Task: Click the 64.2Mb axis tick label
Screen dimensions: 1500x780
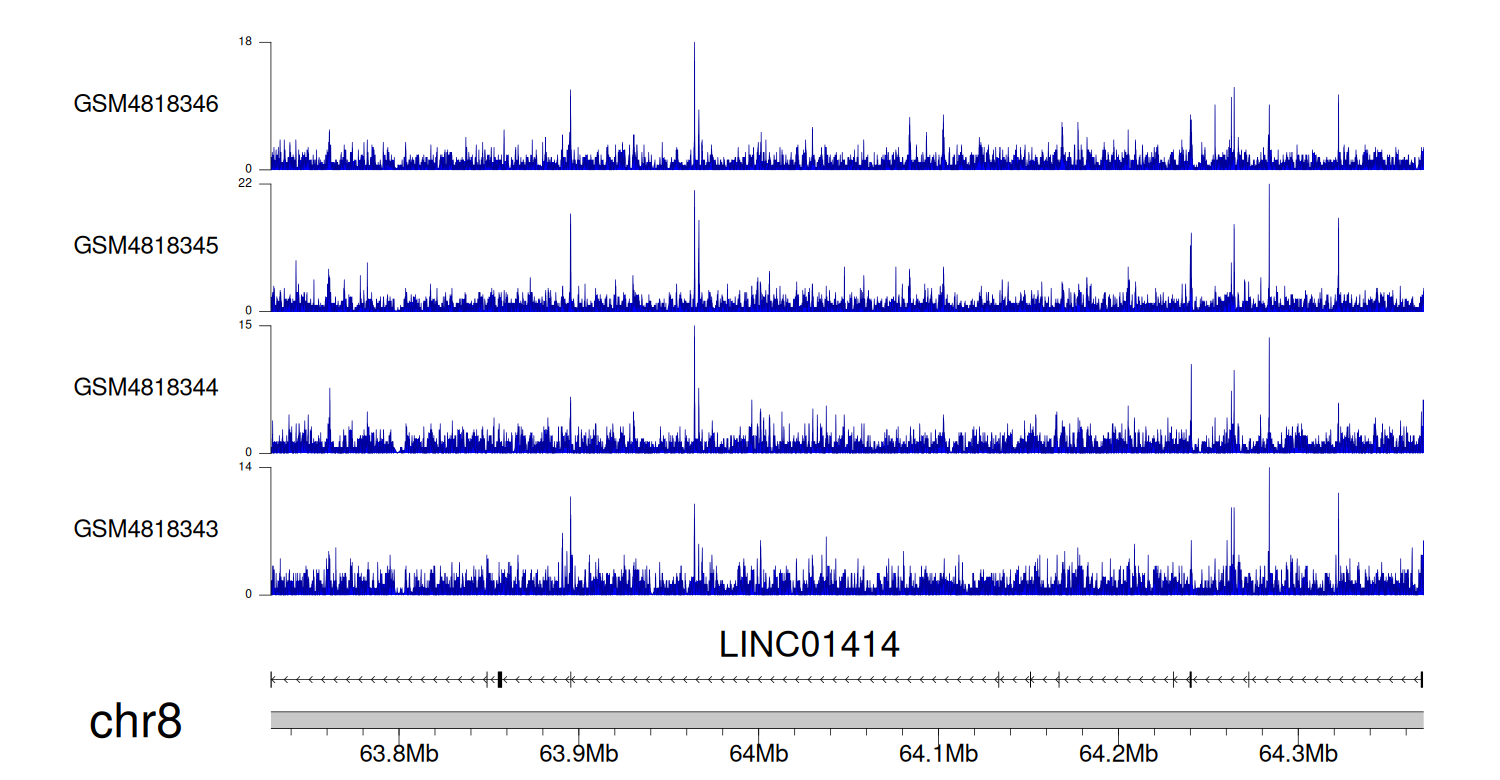Action: 1118,754
